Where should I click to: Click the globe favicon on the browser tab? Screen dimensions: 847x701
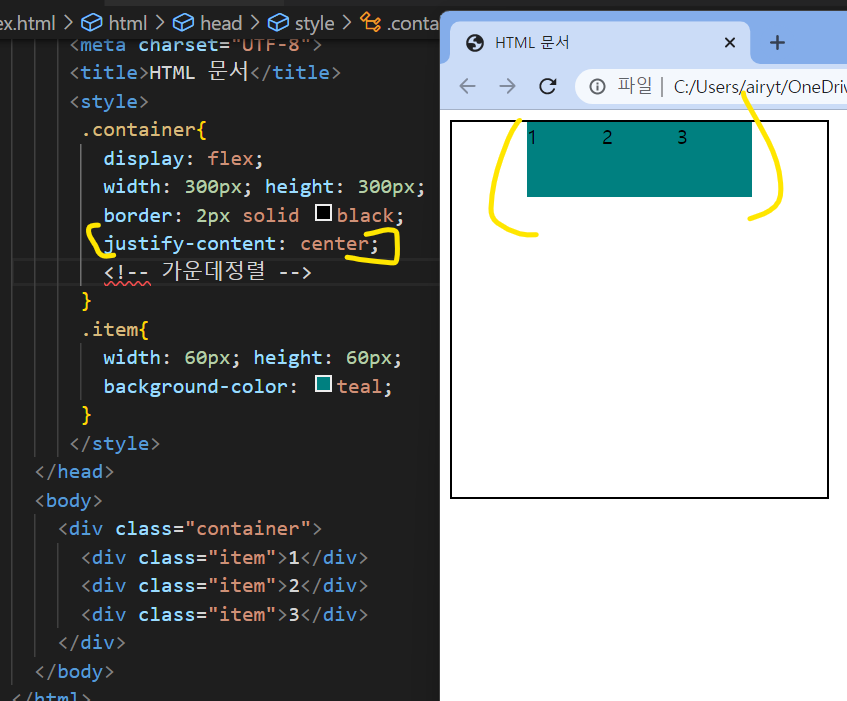475,43
